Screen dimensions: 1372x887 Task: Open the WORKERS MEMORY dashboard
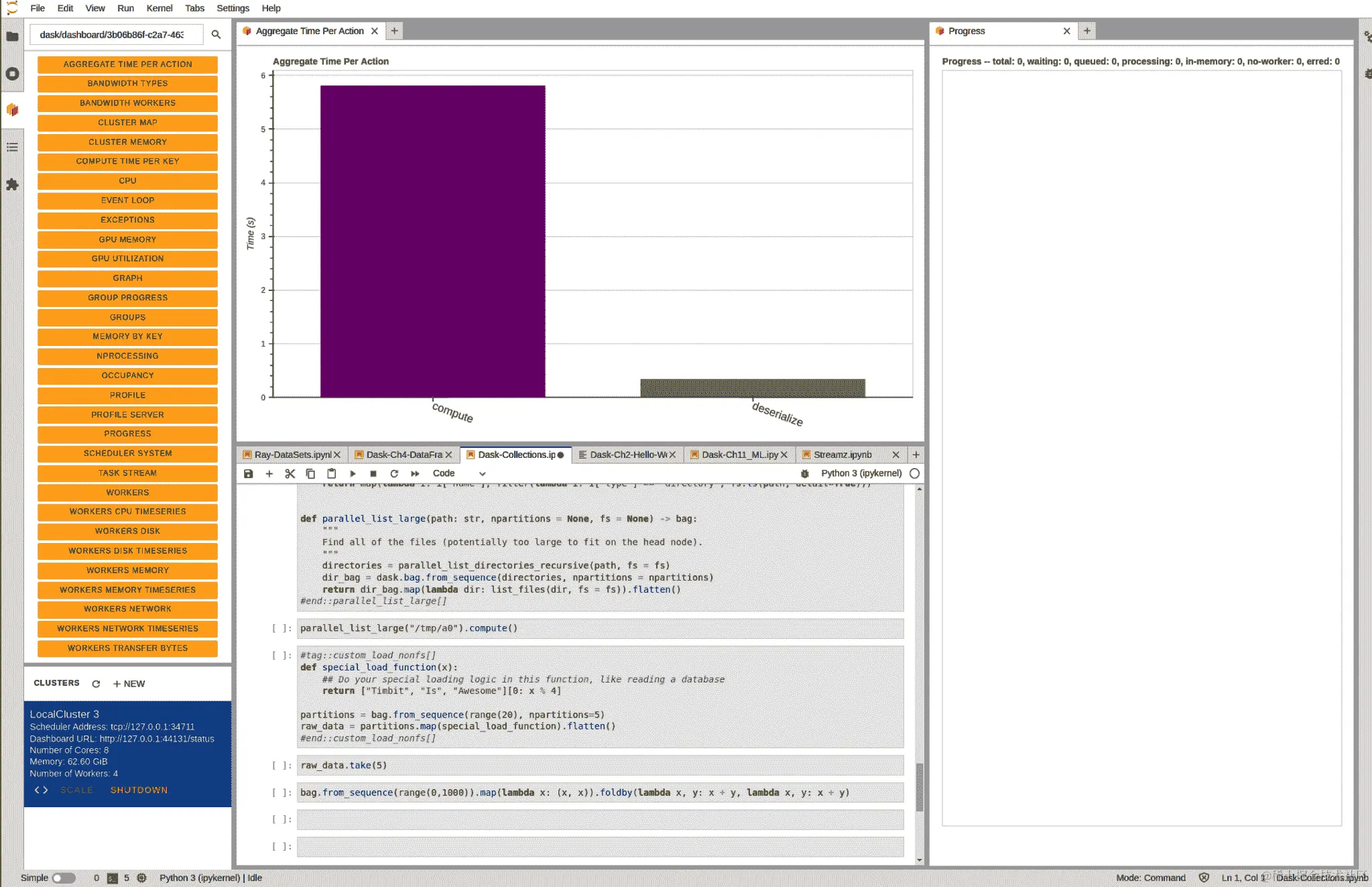(x=127, y=571)
